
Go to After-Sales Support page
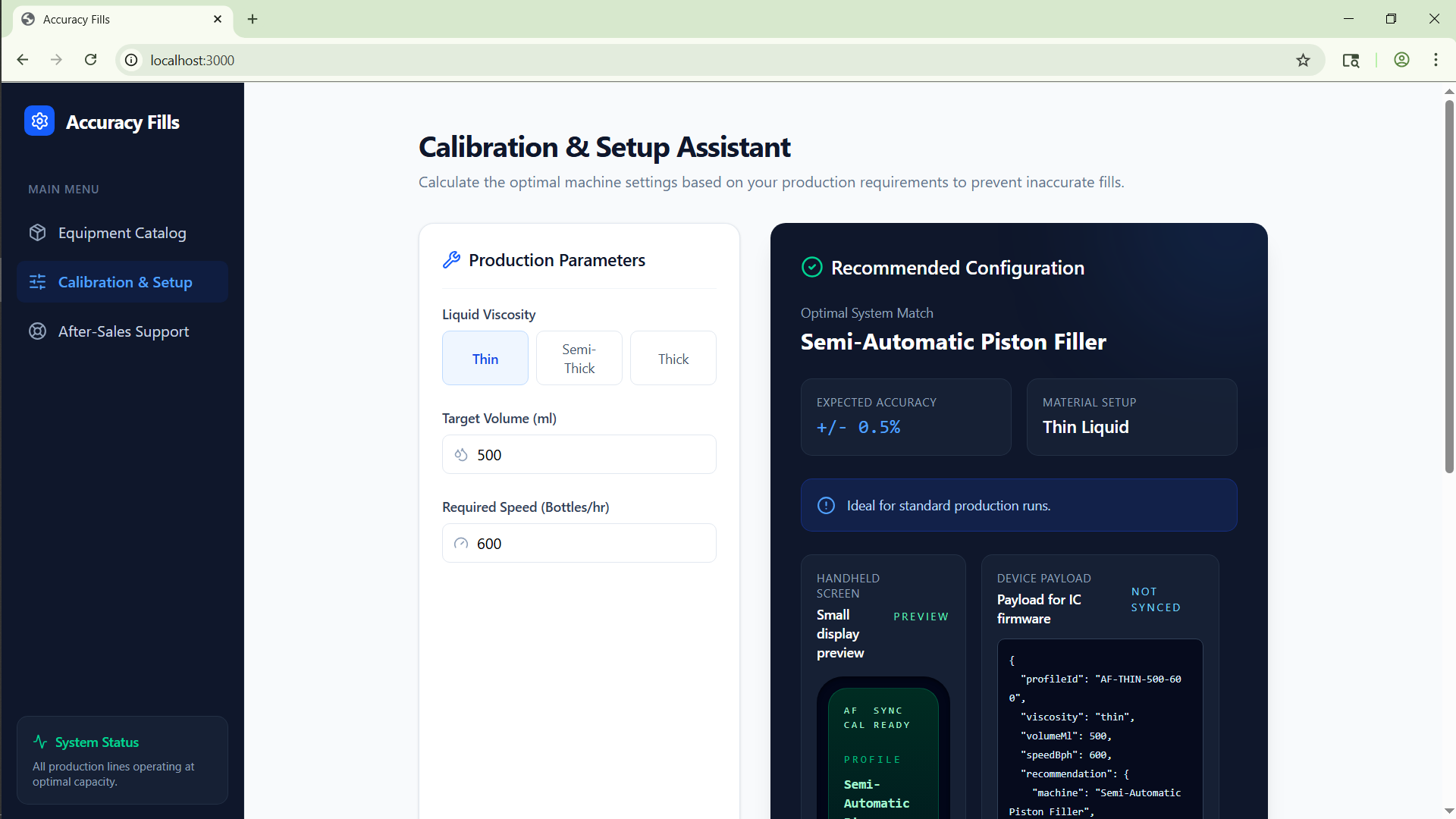(123, 331)
